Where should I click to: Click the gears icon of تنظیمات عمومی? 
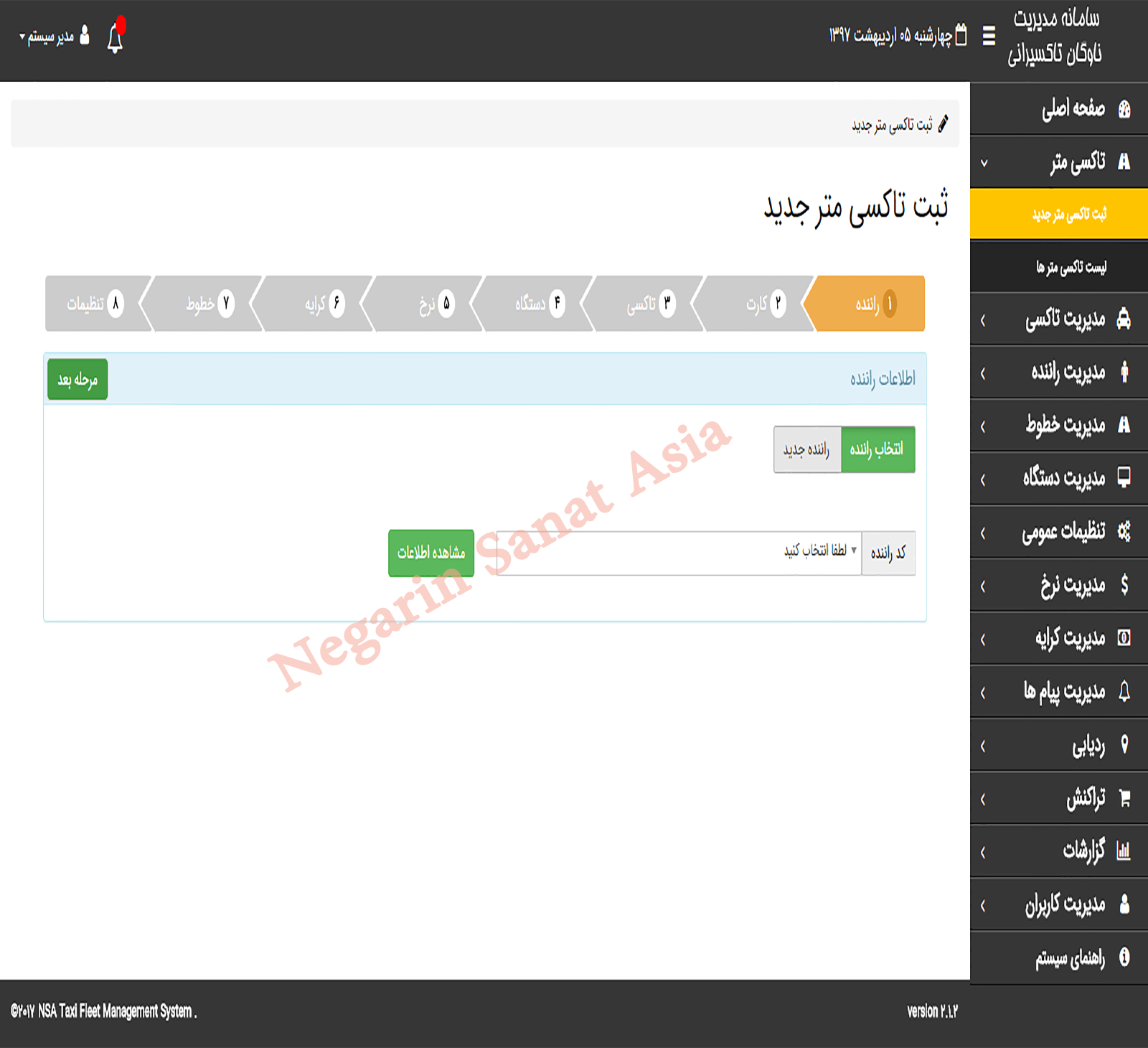pyautogui.click(x=1124, y=531)
